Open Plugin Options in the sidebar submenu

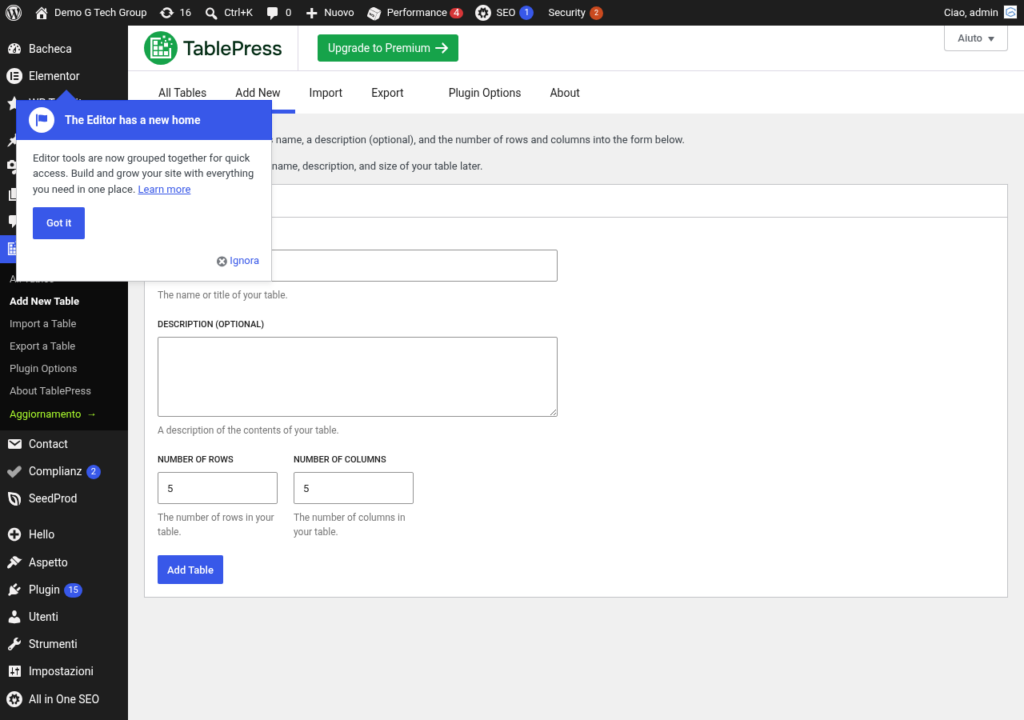[43, 368]
